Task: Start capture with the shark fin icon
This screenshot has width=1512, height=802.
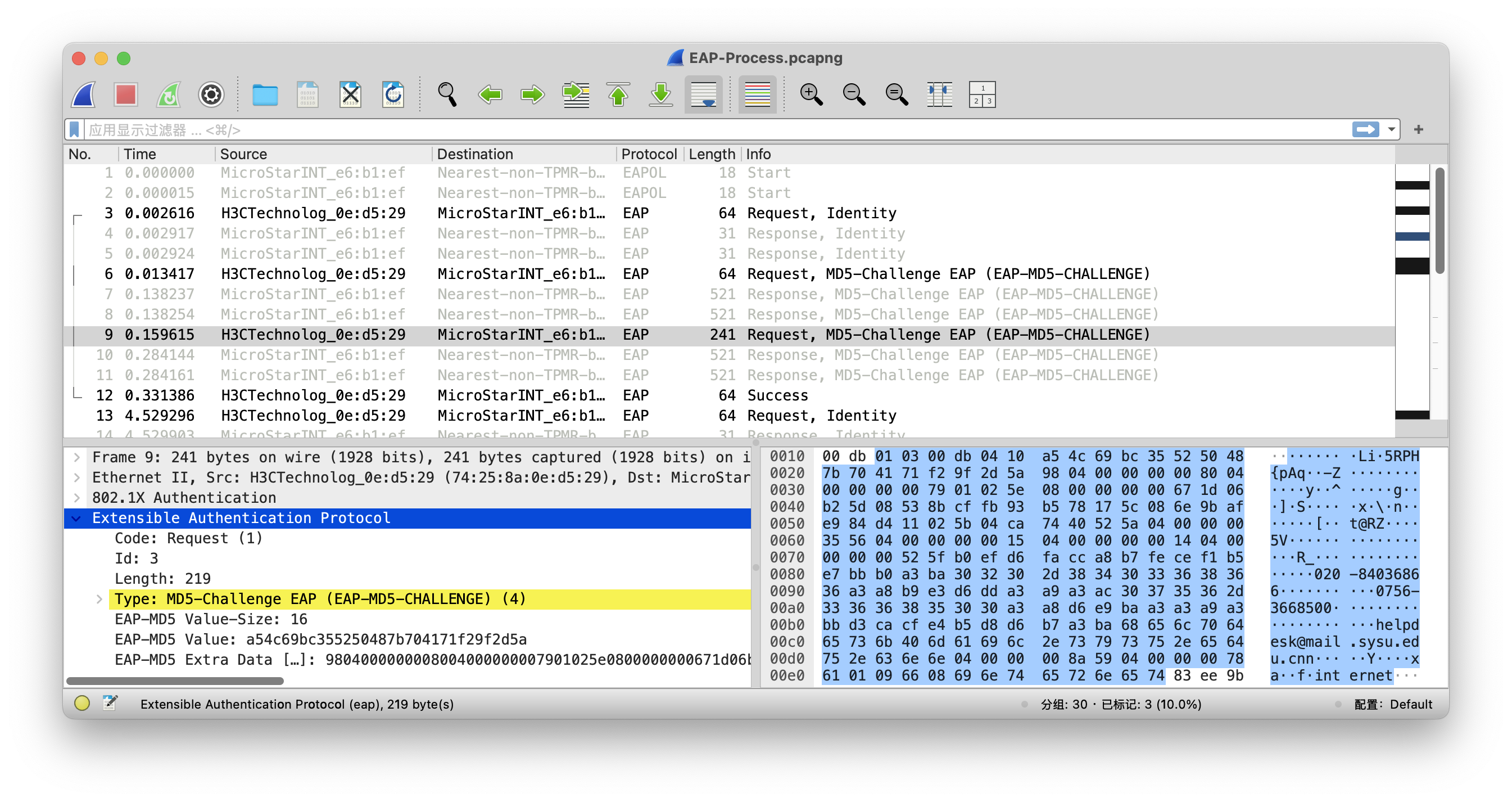Action: coord(84,94)
